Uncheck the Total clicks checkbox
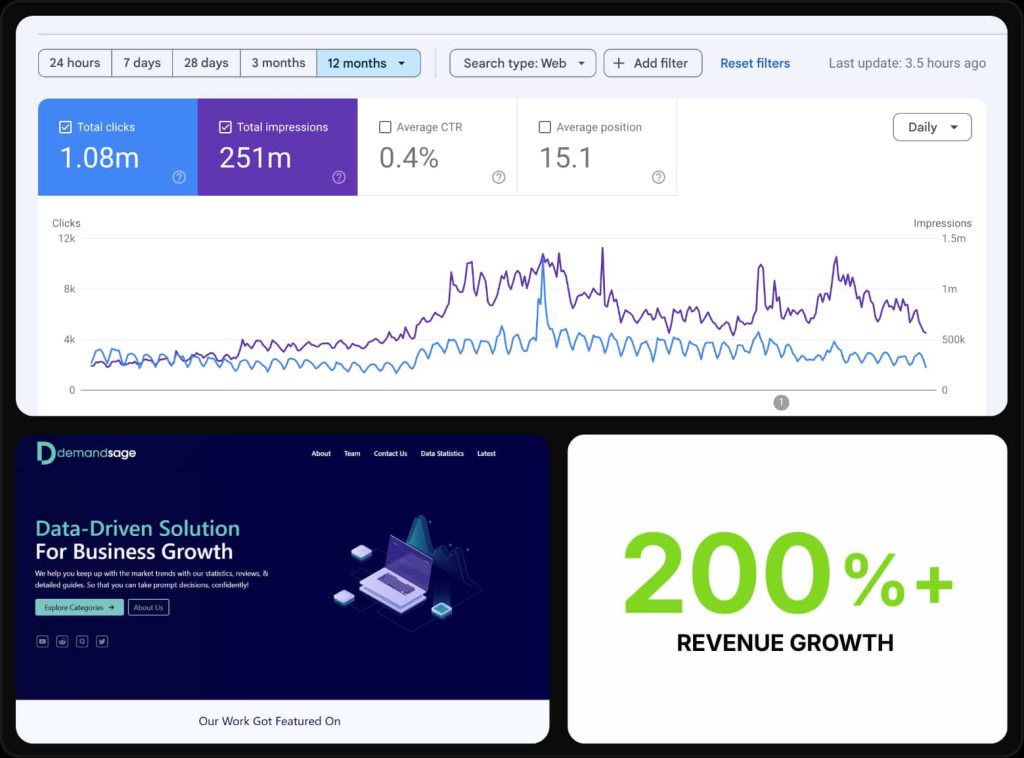1024x758 pixels. tap(67, 126)
